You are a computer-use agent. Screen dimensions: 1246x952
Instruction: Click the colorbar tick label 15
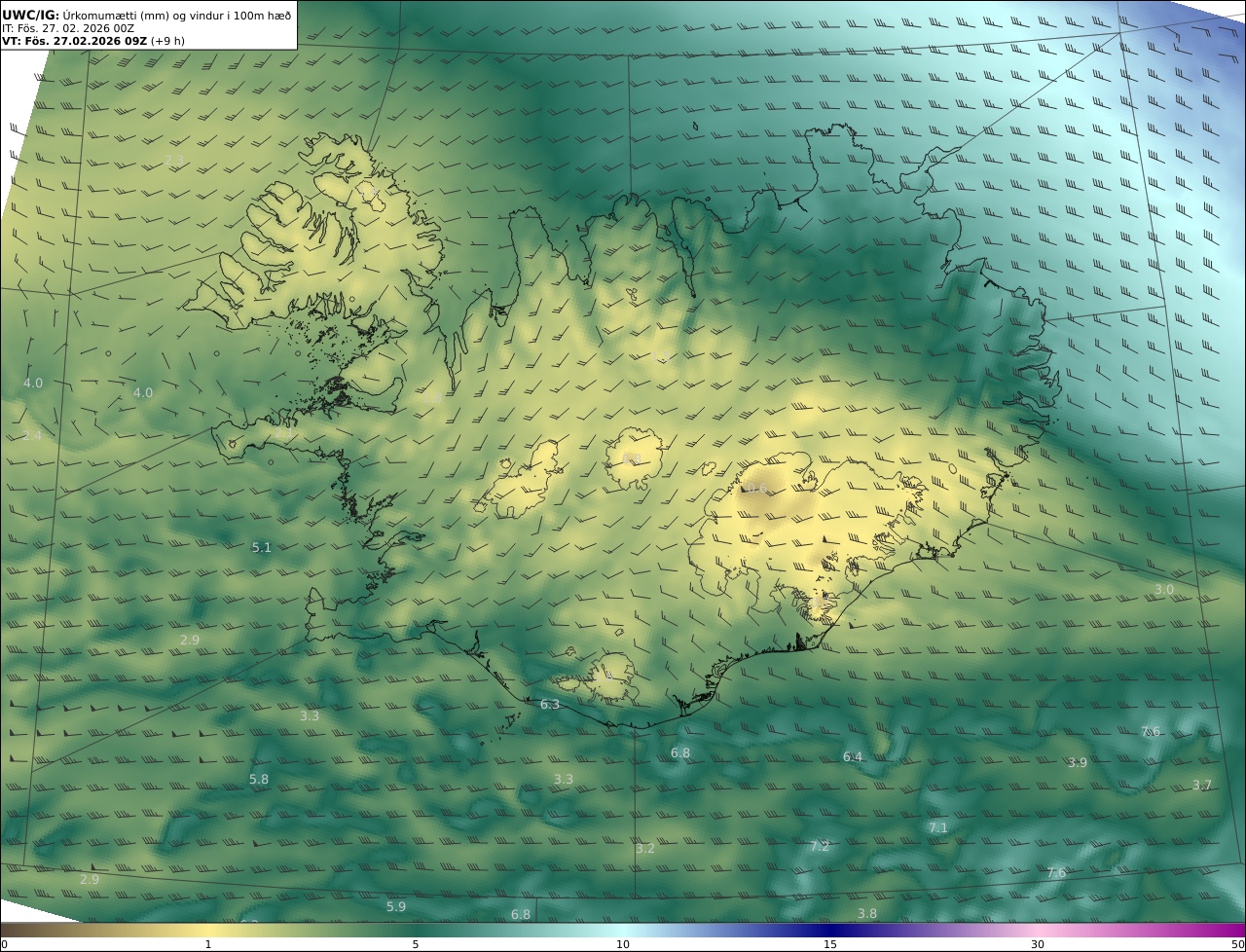(x=830, y=944)
